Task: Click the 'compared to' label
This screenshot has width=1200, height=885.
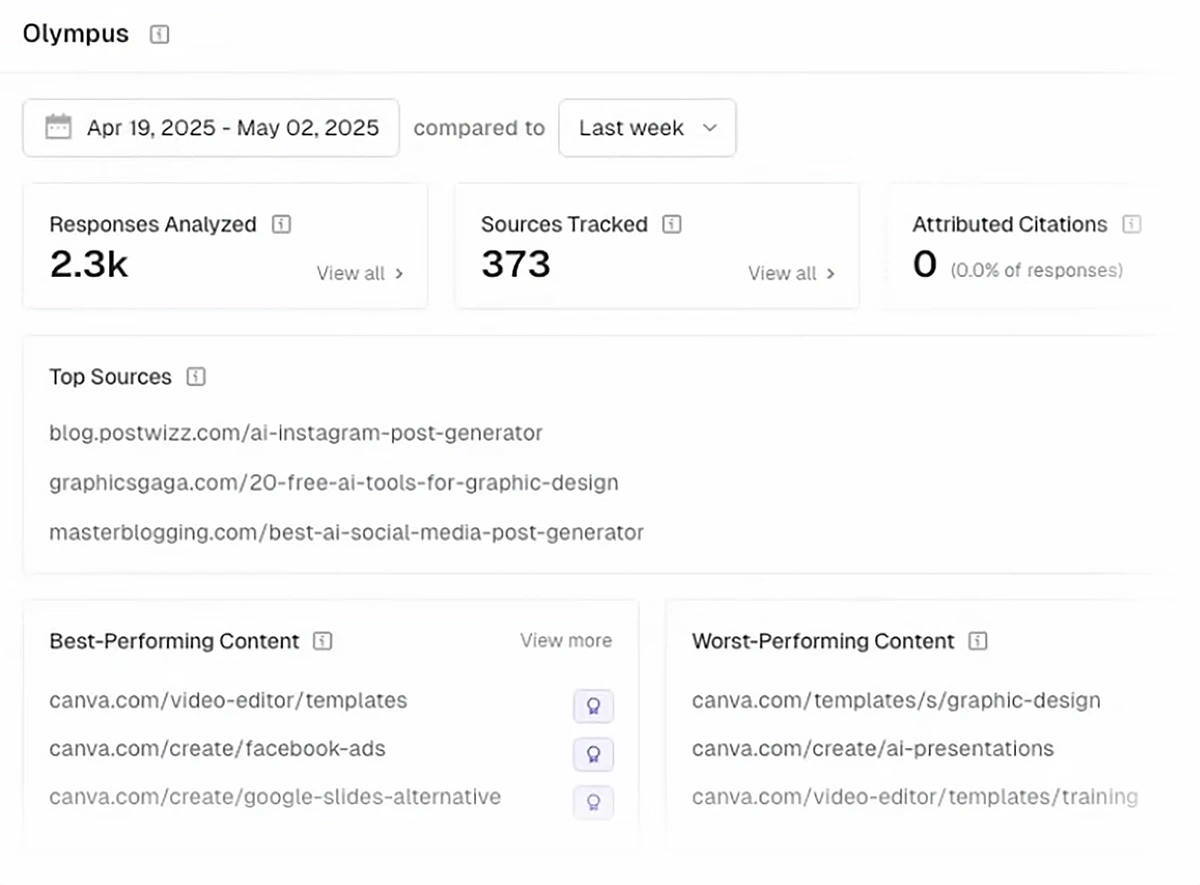Action: pyautogui.click(x=479, y=128)
